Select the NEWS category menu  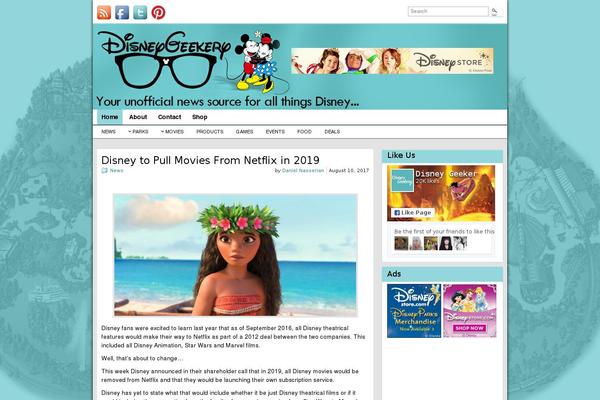[108, 132]
